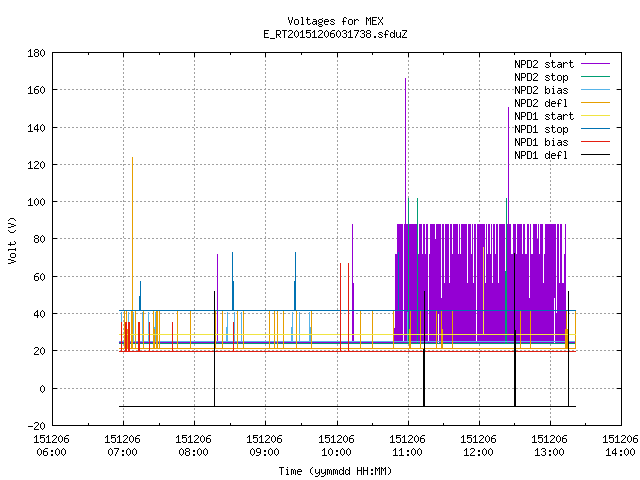Screen dimensions: 640x480
Task: Click the 'NPD2 start' legend label
Action: (x=544, y=64)
